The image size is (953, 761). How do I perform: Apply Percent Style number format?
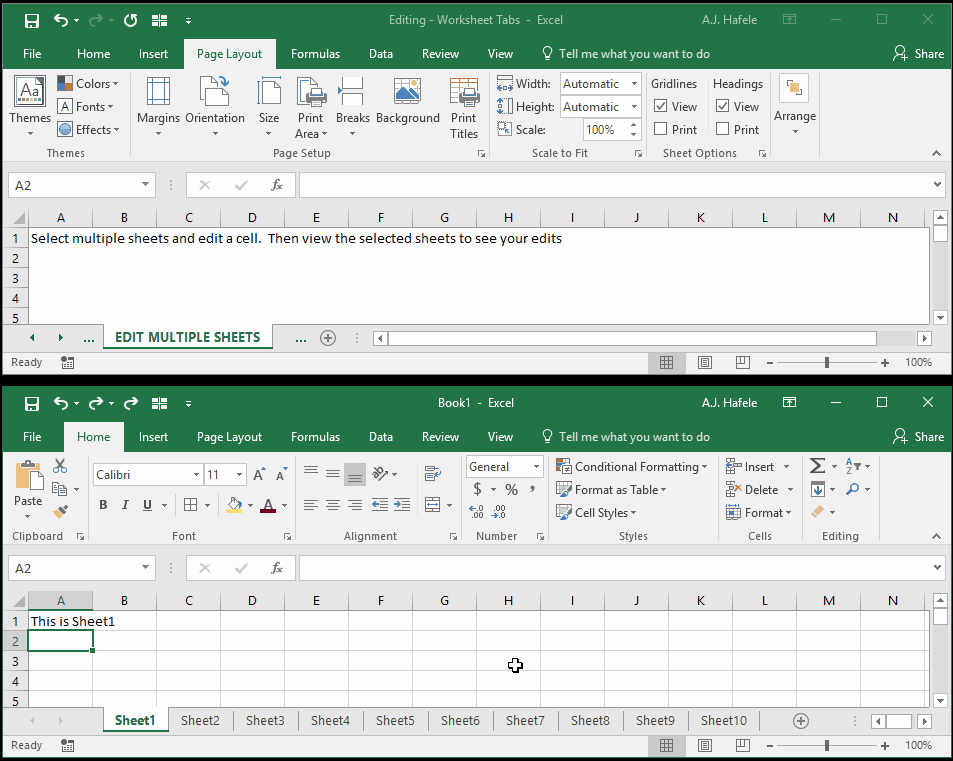tap(511, 489)
